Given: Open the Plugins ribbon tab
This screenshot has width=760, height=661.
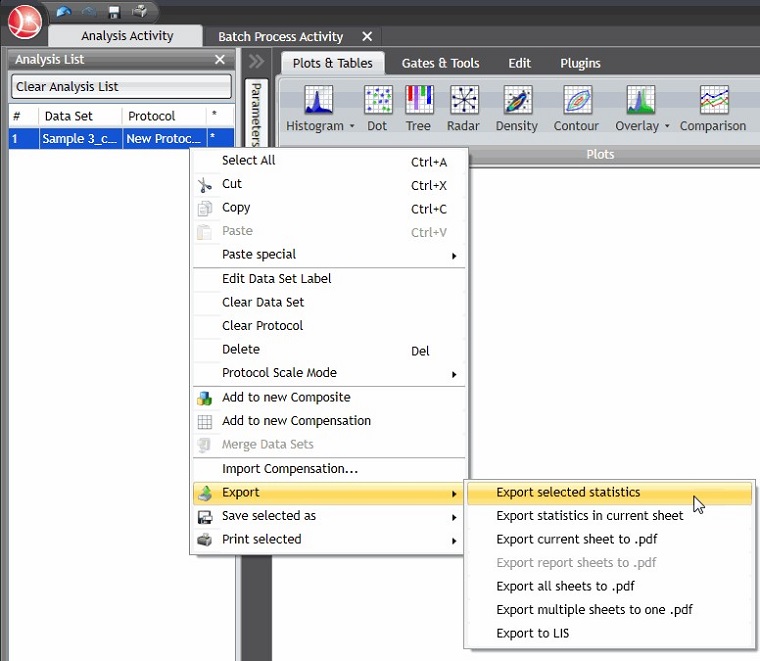Looking at the screenshot, I should [x=580, y=63].
